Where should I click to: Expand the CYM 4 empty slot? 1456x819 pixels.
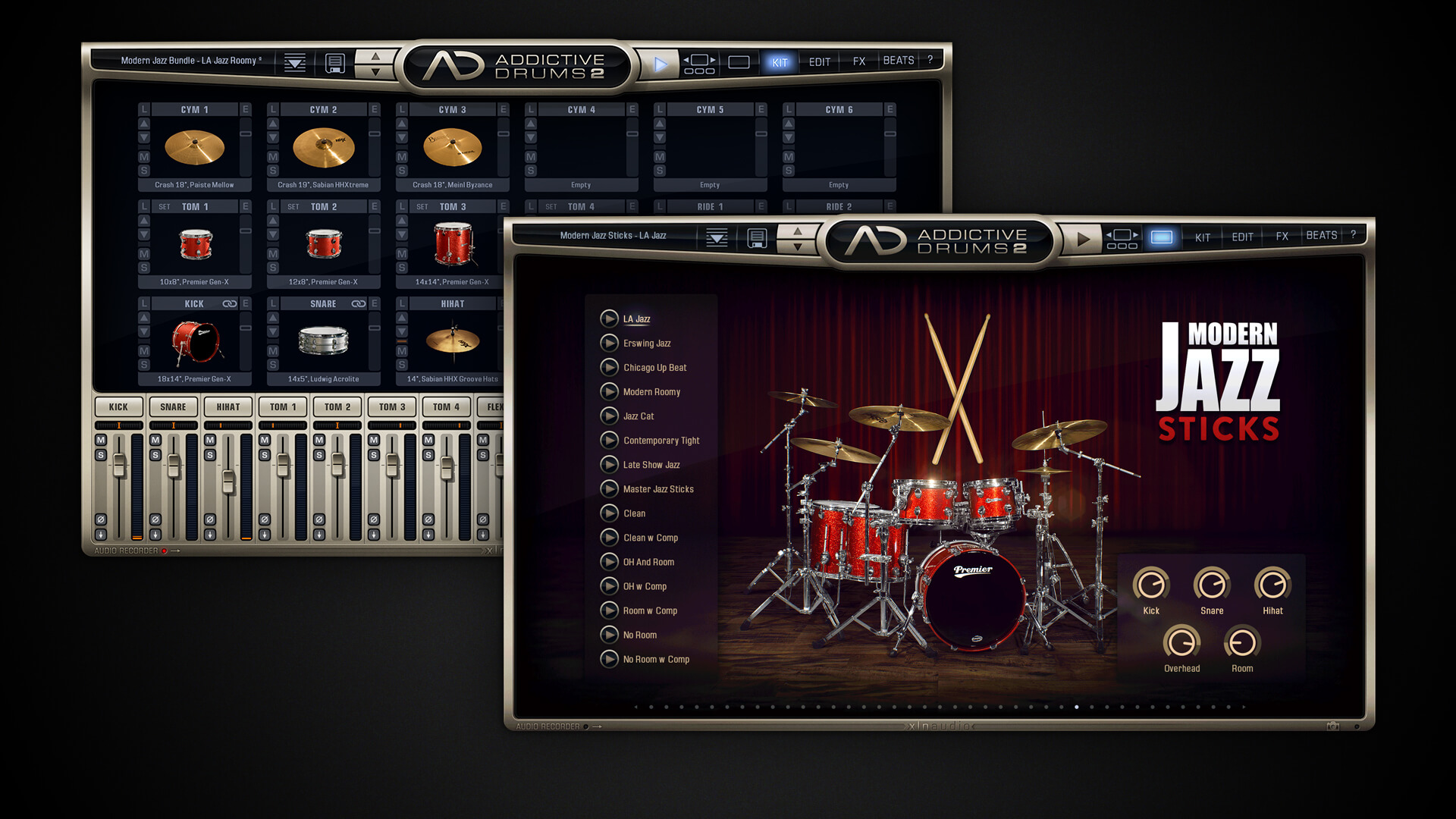648,107
